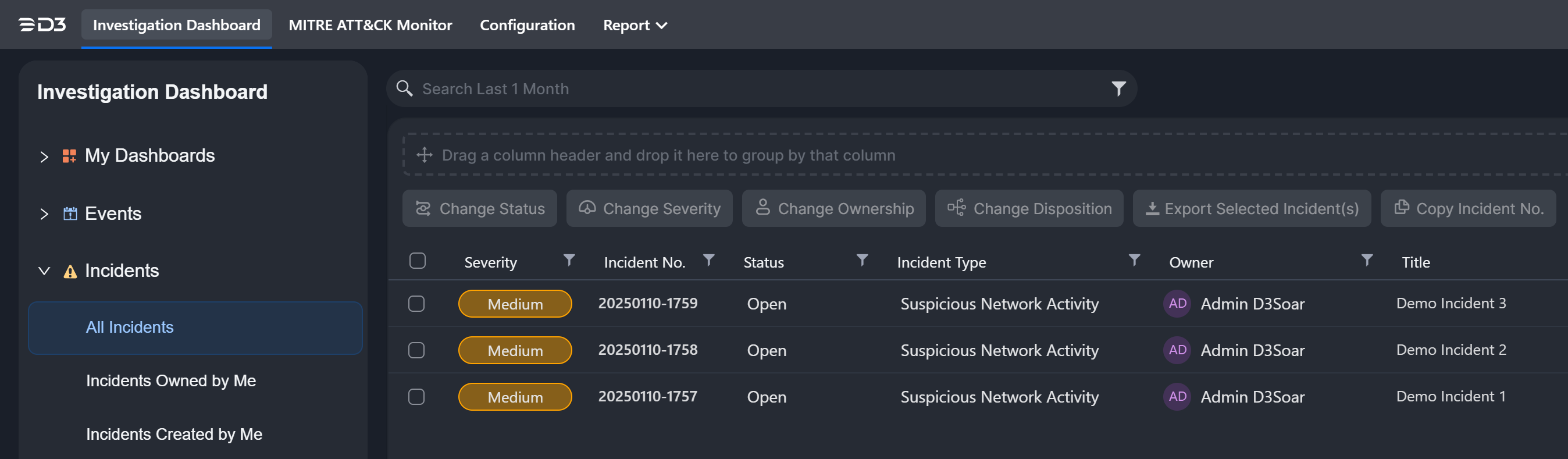Check the box for incident 20250110-1759
1568x459 pixels.
coord(416,303)
